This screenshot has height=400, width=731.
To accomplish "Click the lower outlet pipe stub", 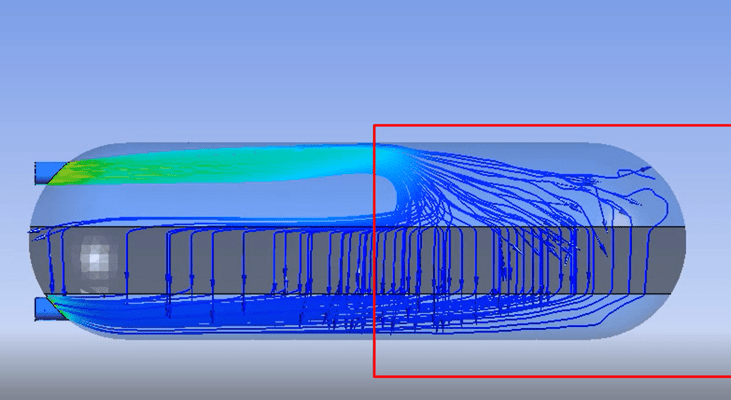I will 46,308.
